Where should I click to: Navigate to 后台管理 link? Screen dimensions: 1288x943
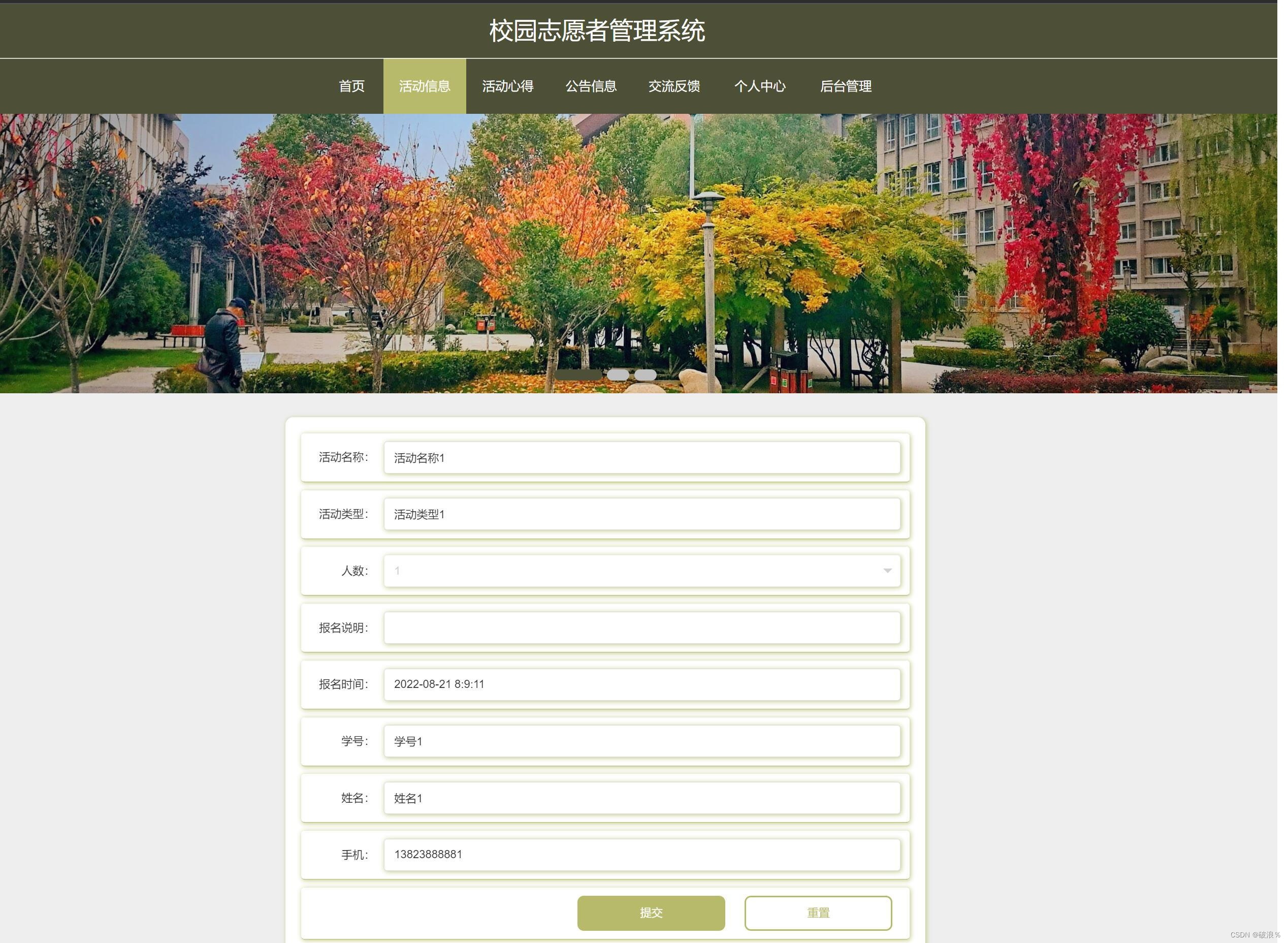[845, 86]
